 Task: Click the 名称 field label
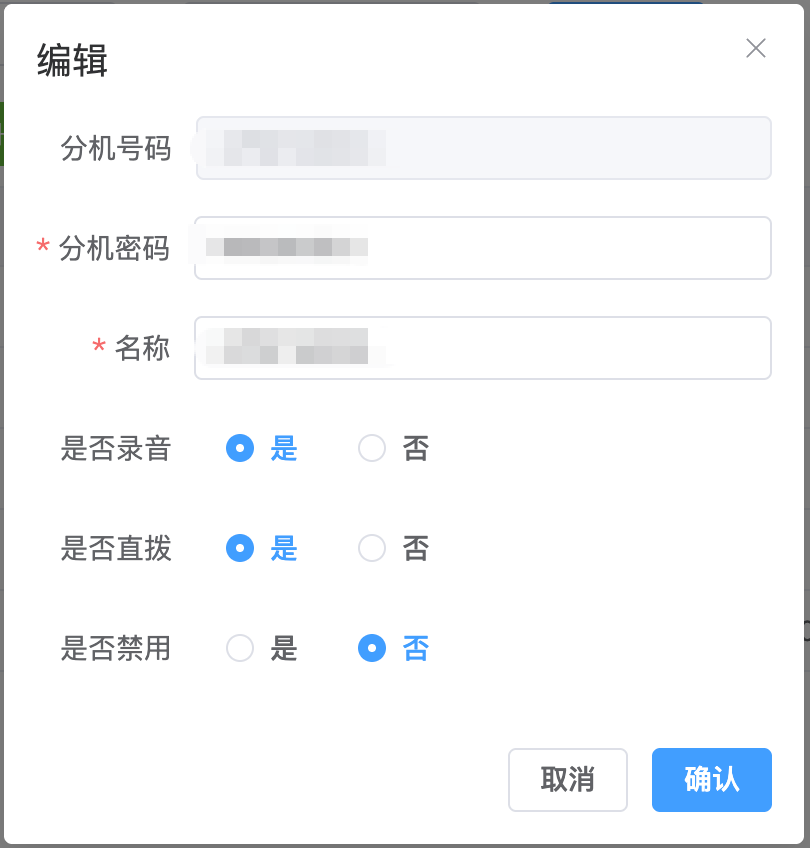(142, 348)
